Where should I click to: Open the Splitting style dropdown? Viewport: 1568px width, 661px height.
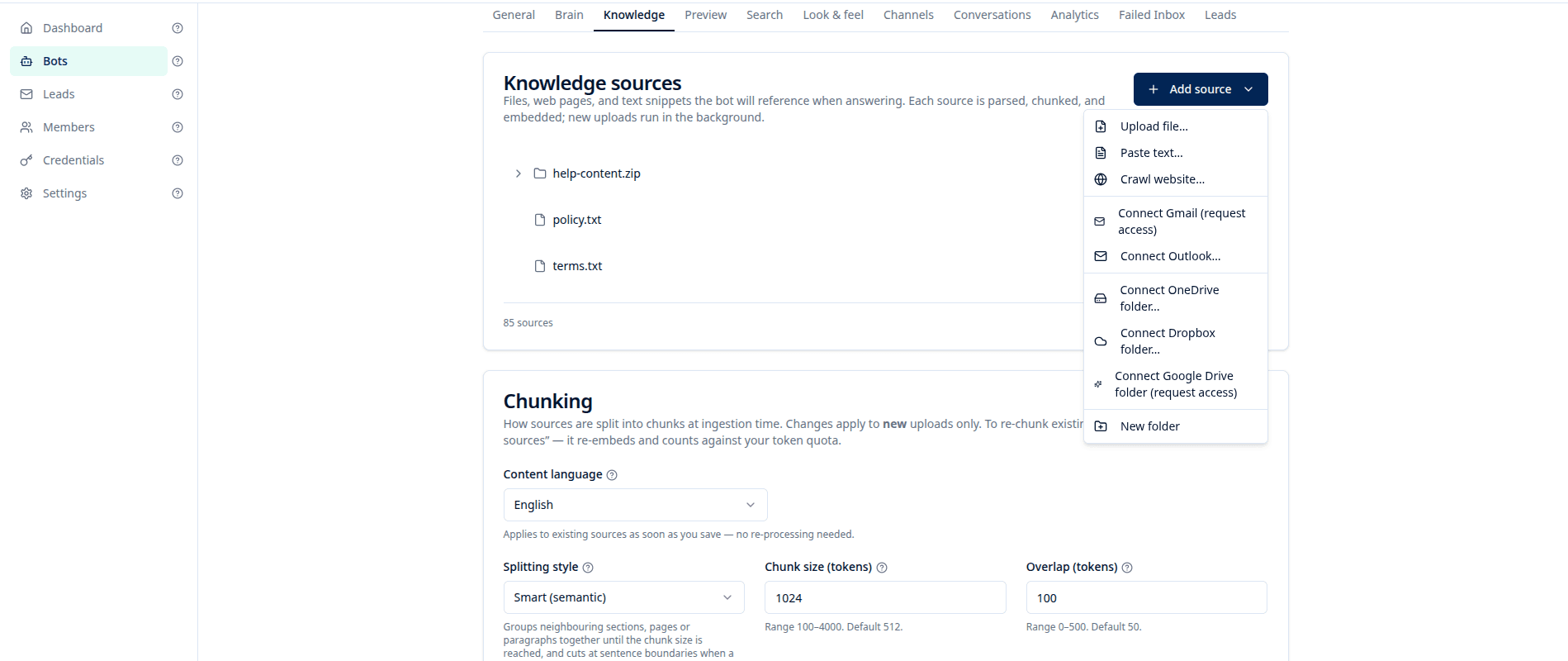[623, 597]
